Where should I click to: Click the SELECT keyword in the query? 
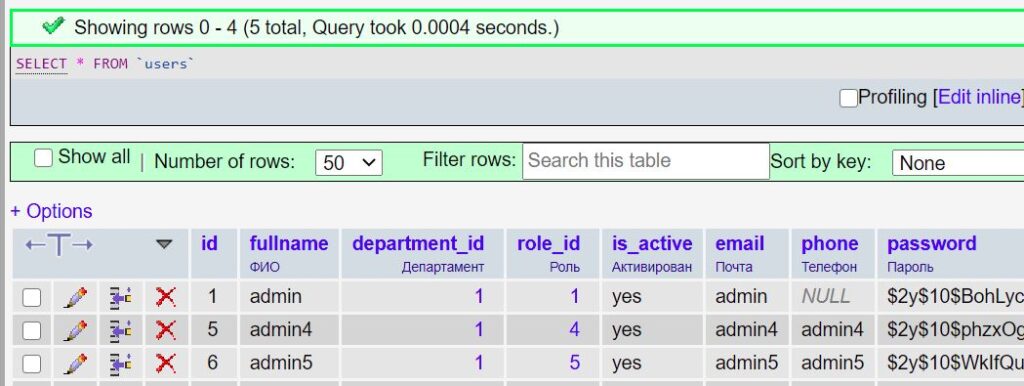[41, 64]
